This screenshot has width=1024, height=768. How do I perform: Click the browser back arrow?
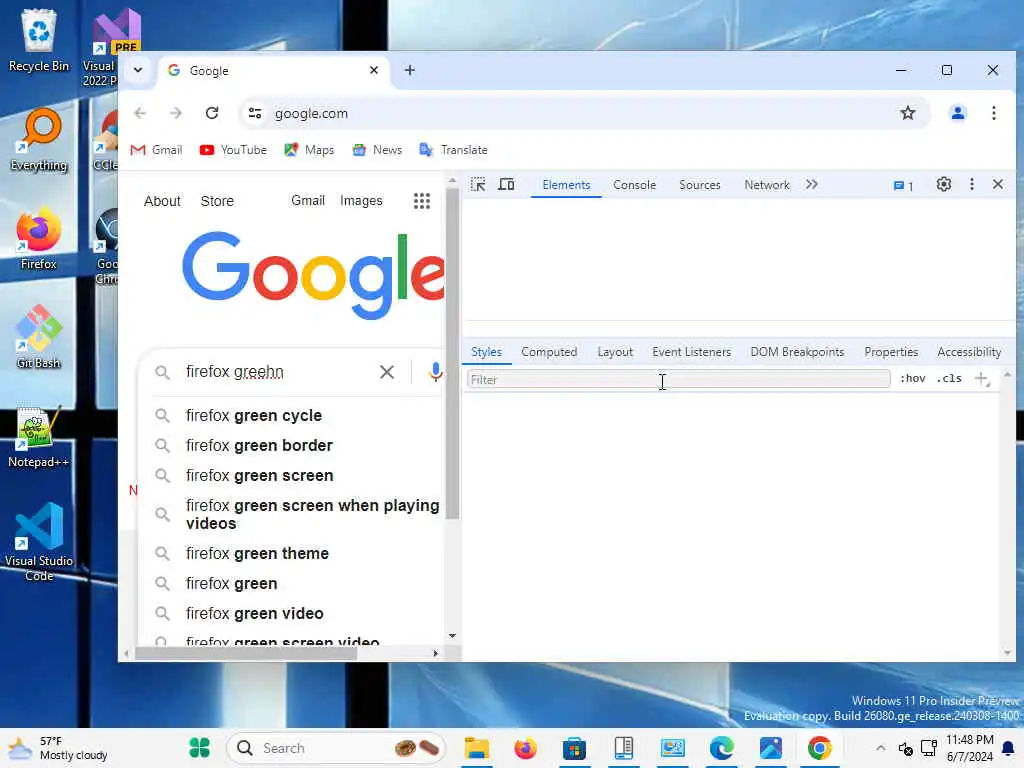coord(140,113)
